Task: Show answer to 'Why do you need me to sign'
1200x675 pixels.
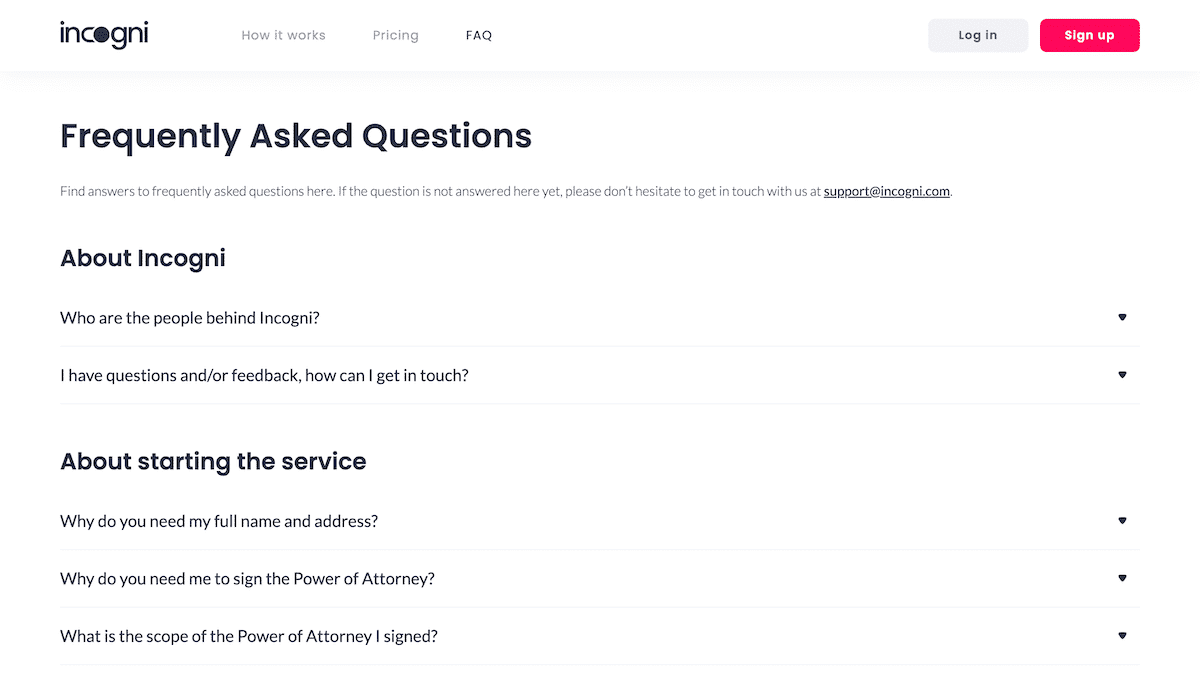Action: pos(247,579)
